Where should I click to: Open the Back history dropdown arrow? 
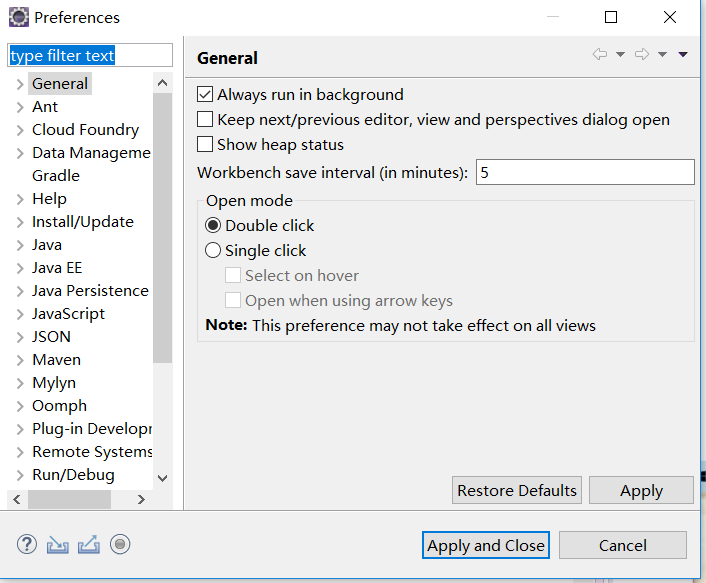[620, 55]
